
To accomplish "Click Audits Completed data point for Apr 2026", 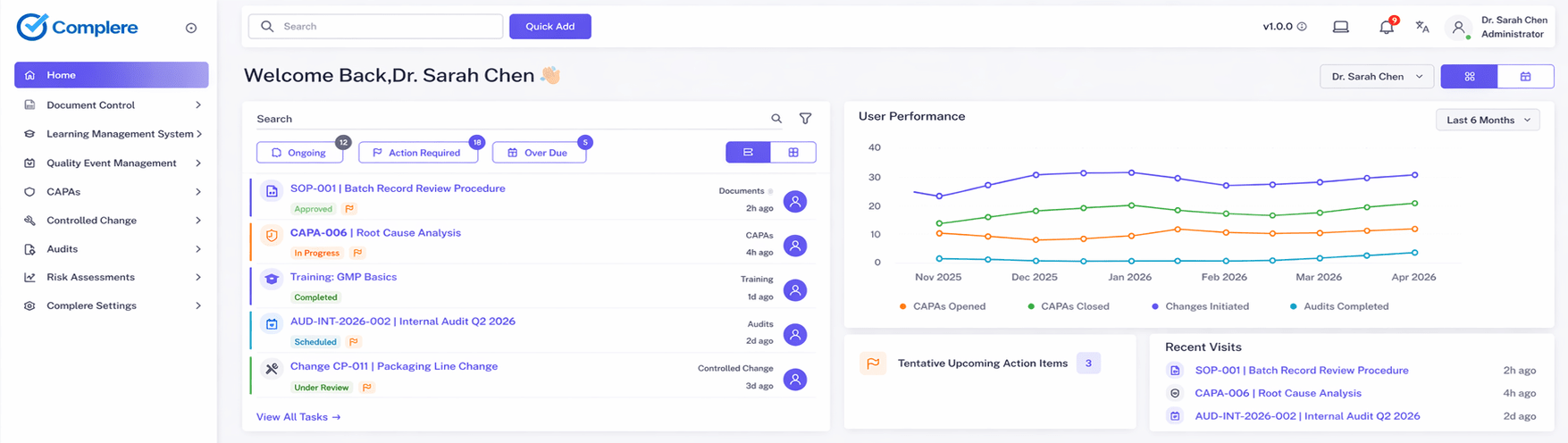I will 1415,253.
